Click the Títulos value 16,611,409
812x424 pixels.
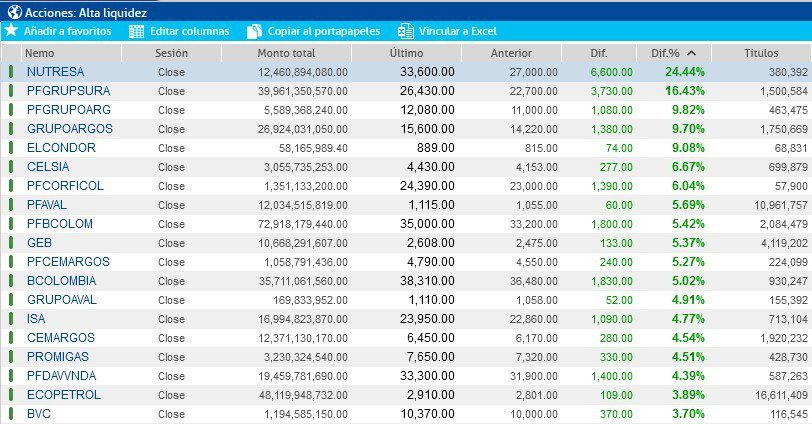(781, 395)
